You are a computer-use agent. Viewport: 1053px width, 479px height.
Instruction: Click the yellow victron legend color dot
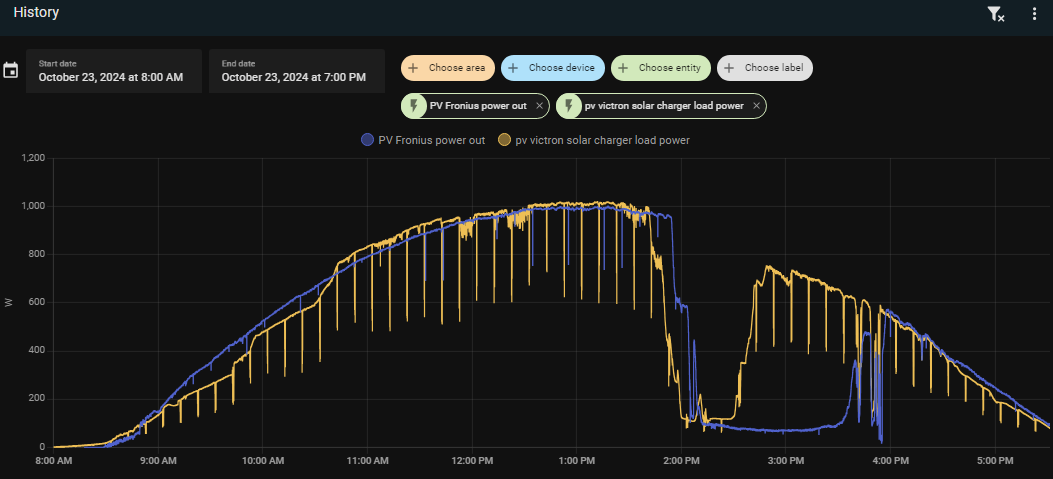pyautogui.click(x=505, y=140)
